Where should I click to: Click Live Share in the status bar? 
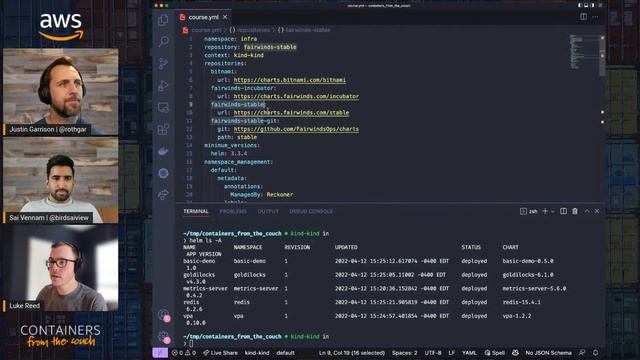[x=220, y=353]
